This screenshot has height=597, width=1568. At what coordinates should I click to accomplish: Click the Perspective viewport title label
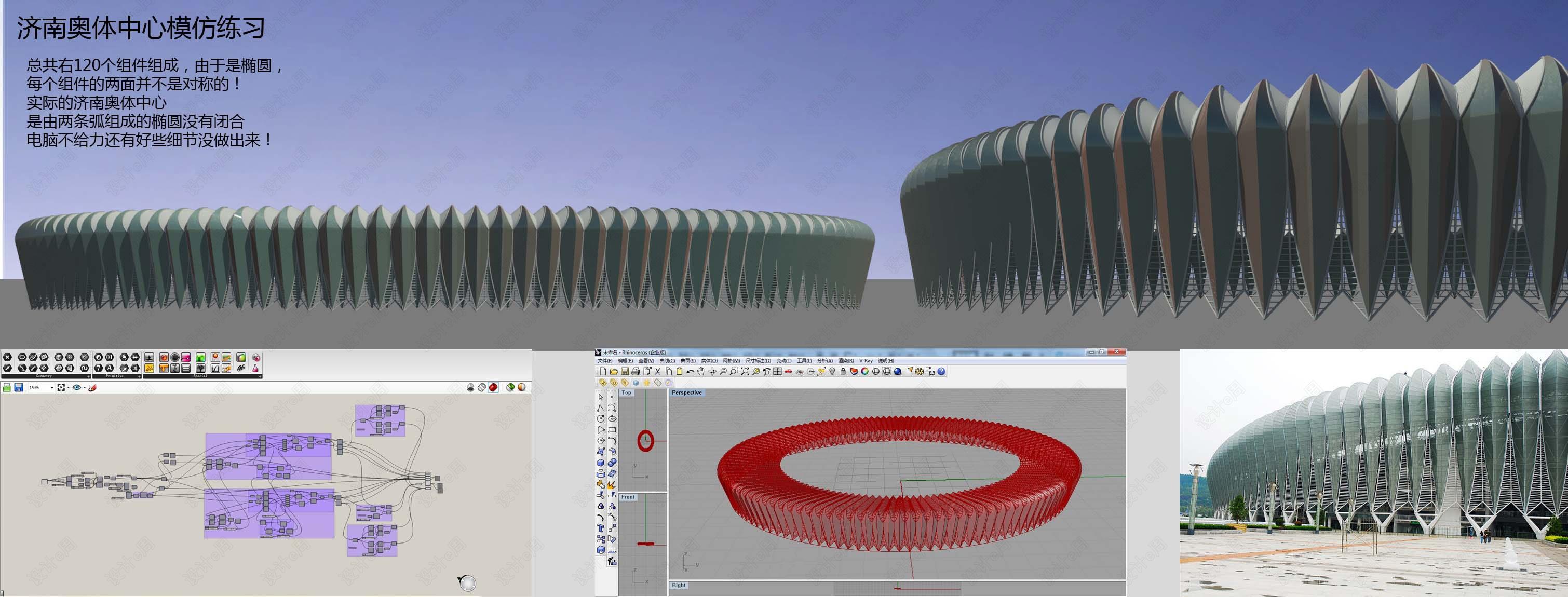(x=686, y=392)
